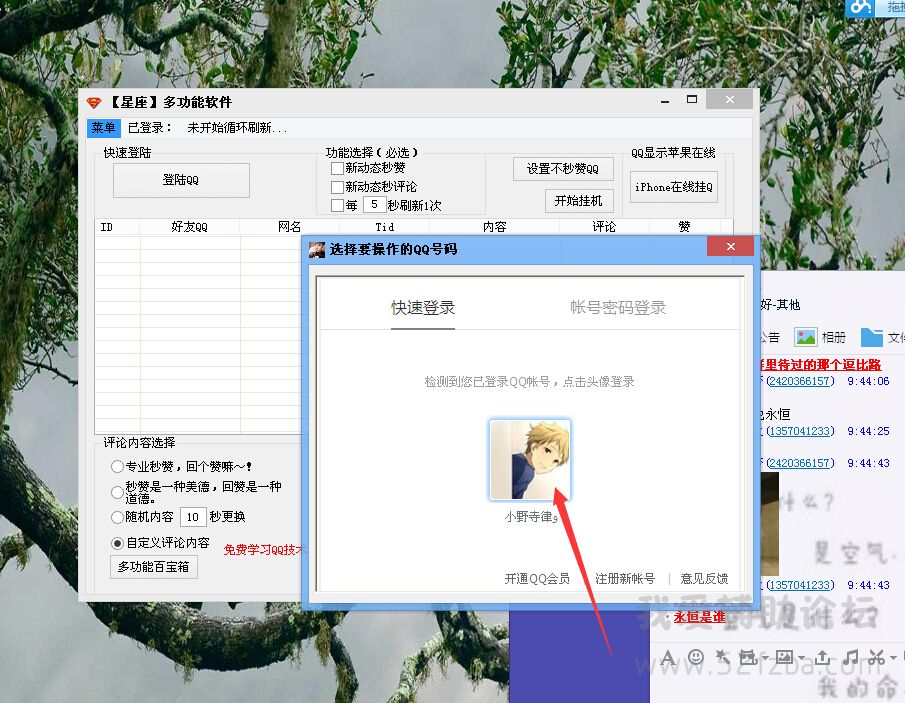Switch to the 快速登录 tab

[423, 308]
